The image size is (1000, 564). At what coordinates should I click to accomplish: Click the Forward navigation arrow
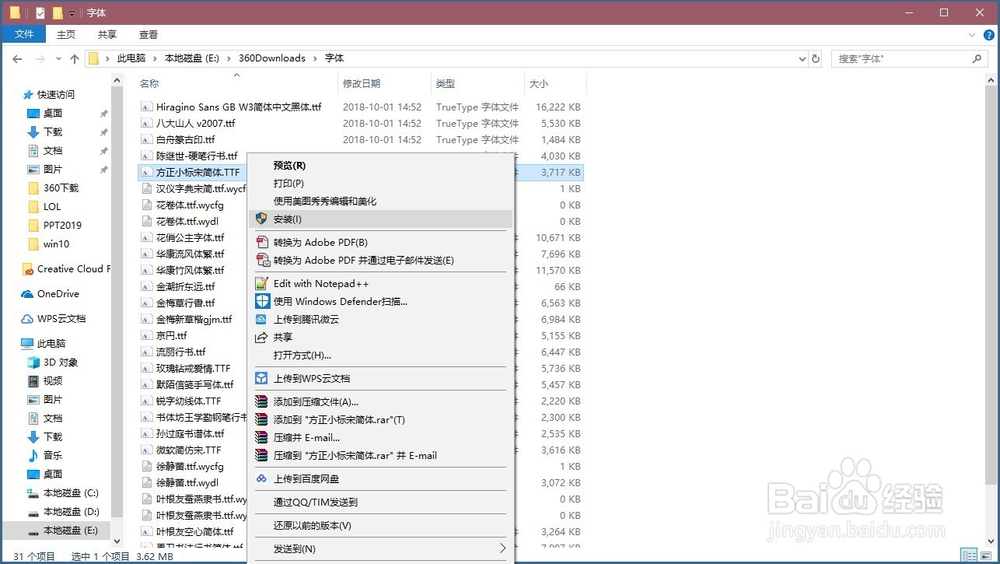point(40,59)
